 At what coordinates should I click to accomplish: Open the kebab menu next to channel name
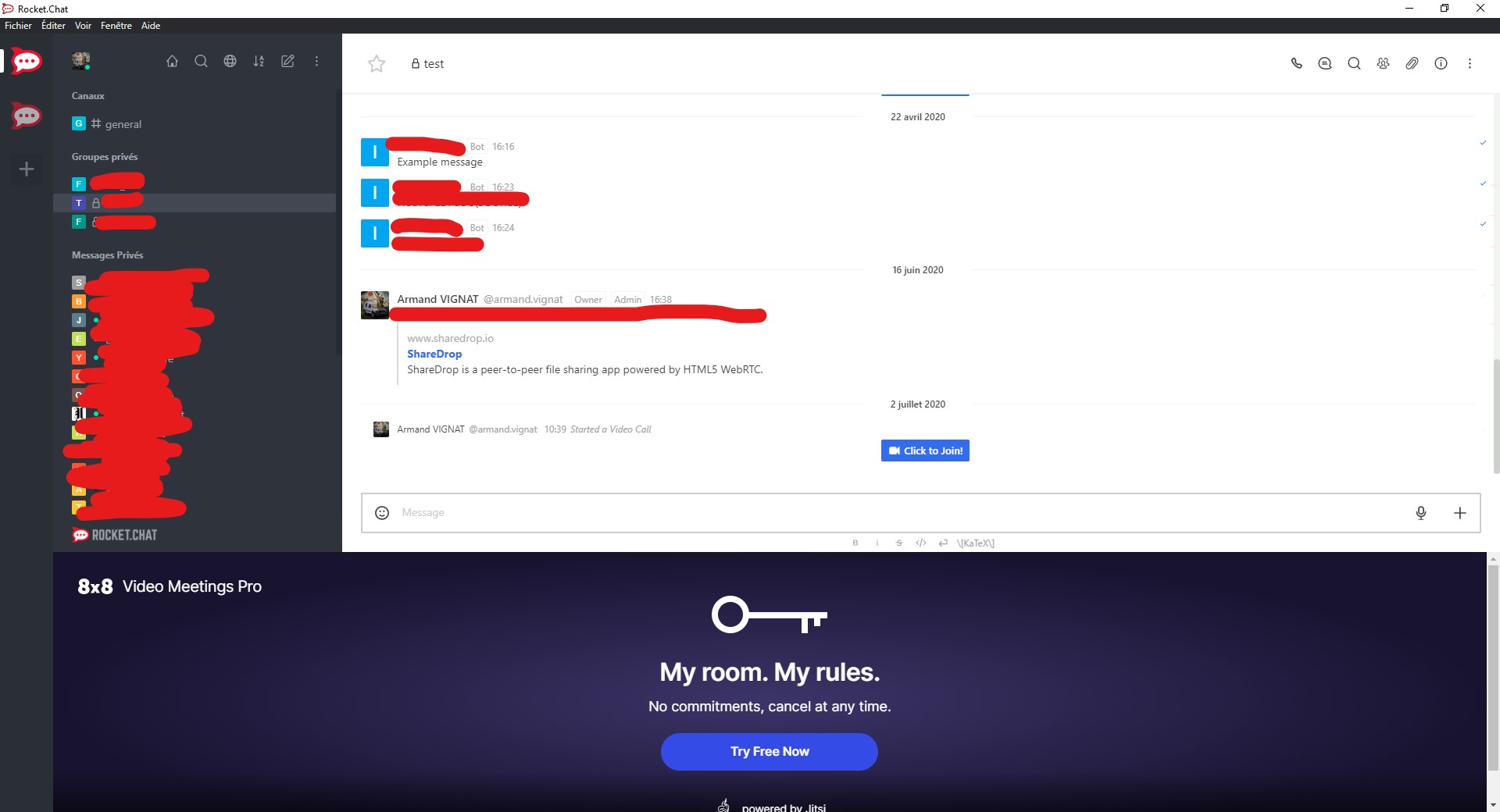click(1470, 63)
